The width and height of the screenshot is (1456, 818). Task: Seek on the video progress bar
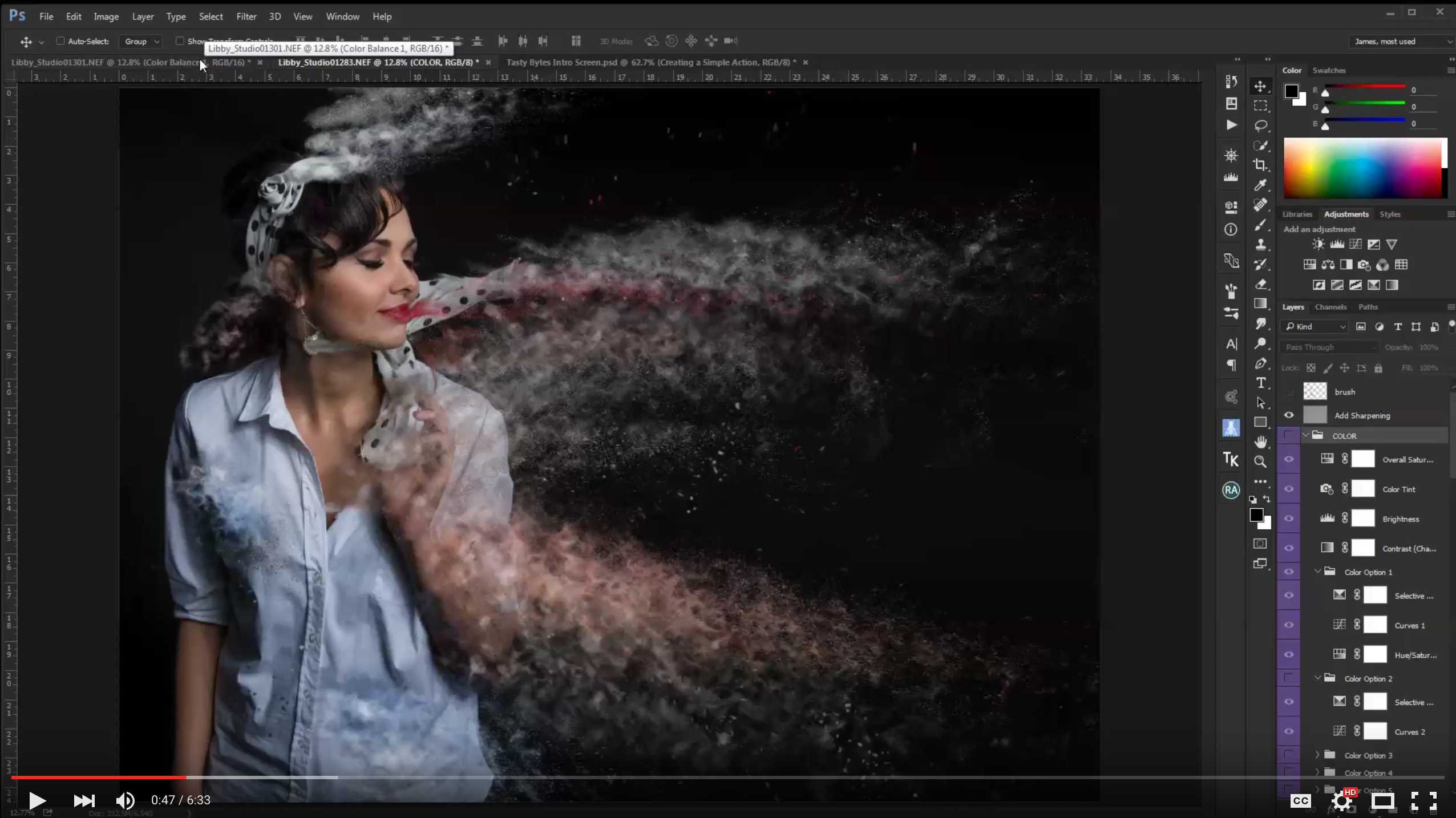[x=727, y=777]
